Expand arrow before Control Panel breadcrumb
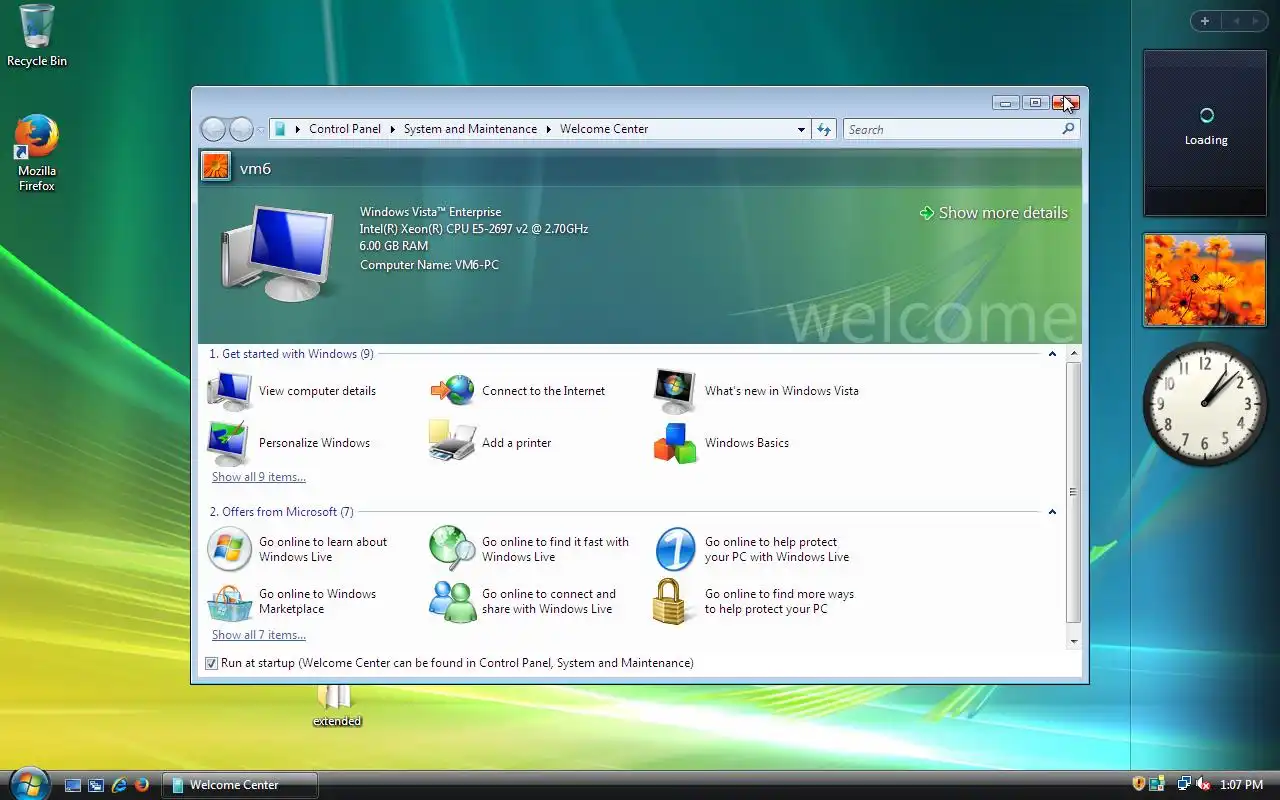Screen dimensions: 1280x800 point(297,129)
